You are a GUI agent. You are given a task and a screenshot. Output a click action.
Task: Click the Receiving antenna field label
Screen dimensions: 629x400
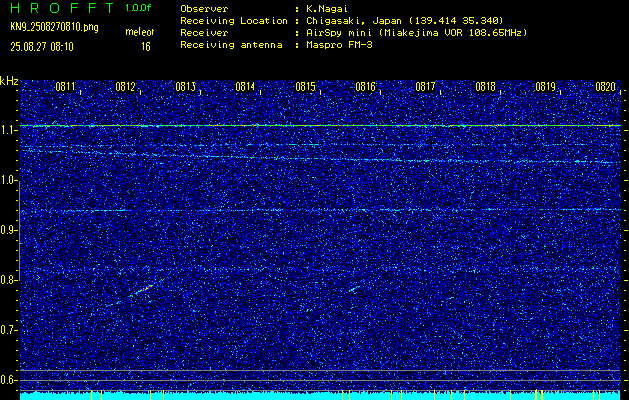231,45
